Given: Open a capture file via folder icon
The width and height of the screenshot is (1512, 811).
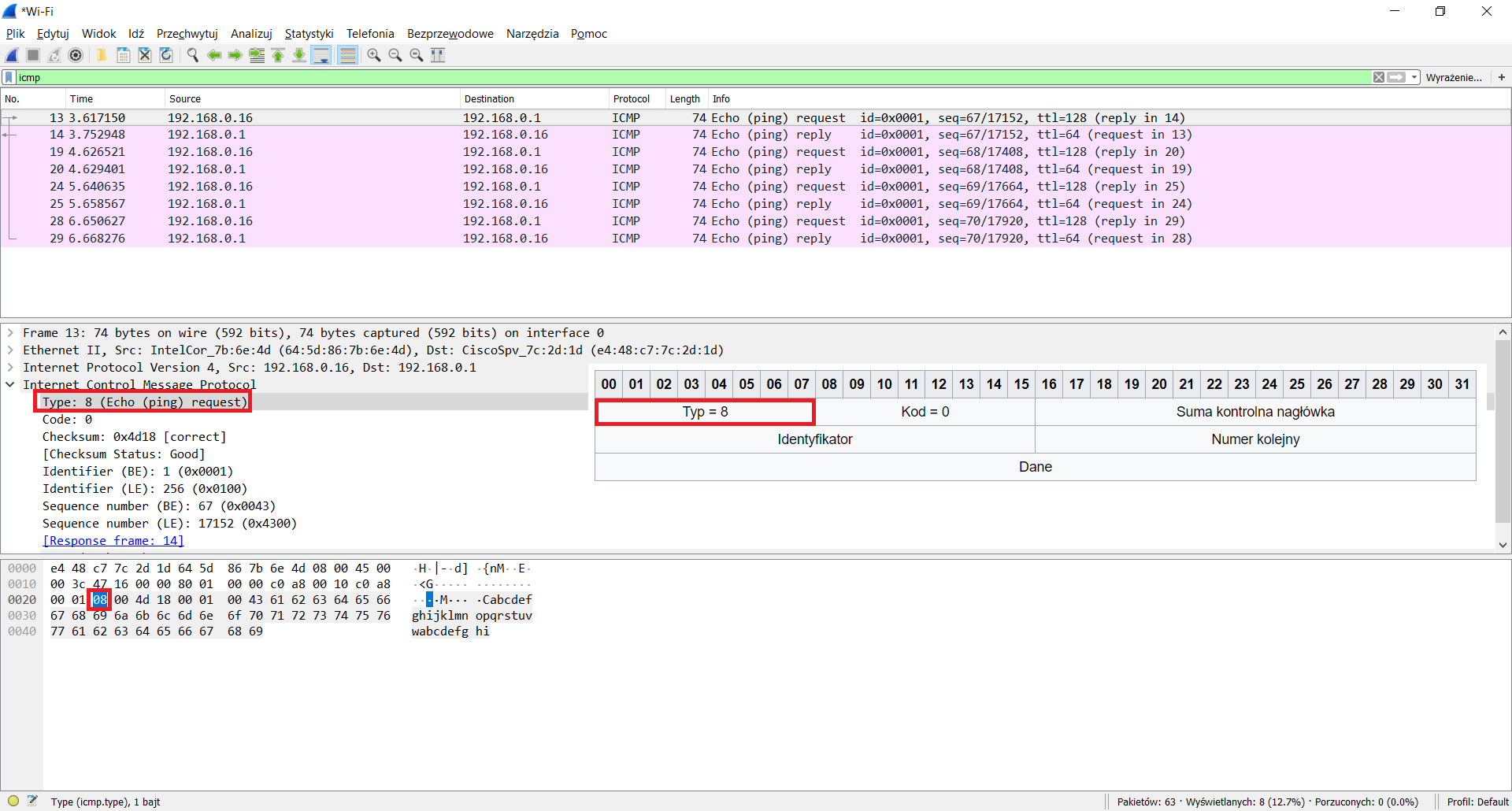Looking at the screenshot, I should tap(102, 55).
